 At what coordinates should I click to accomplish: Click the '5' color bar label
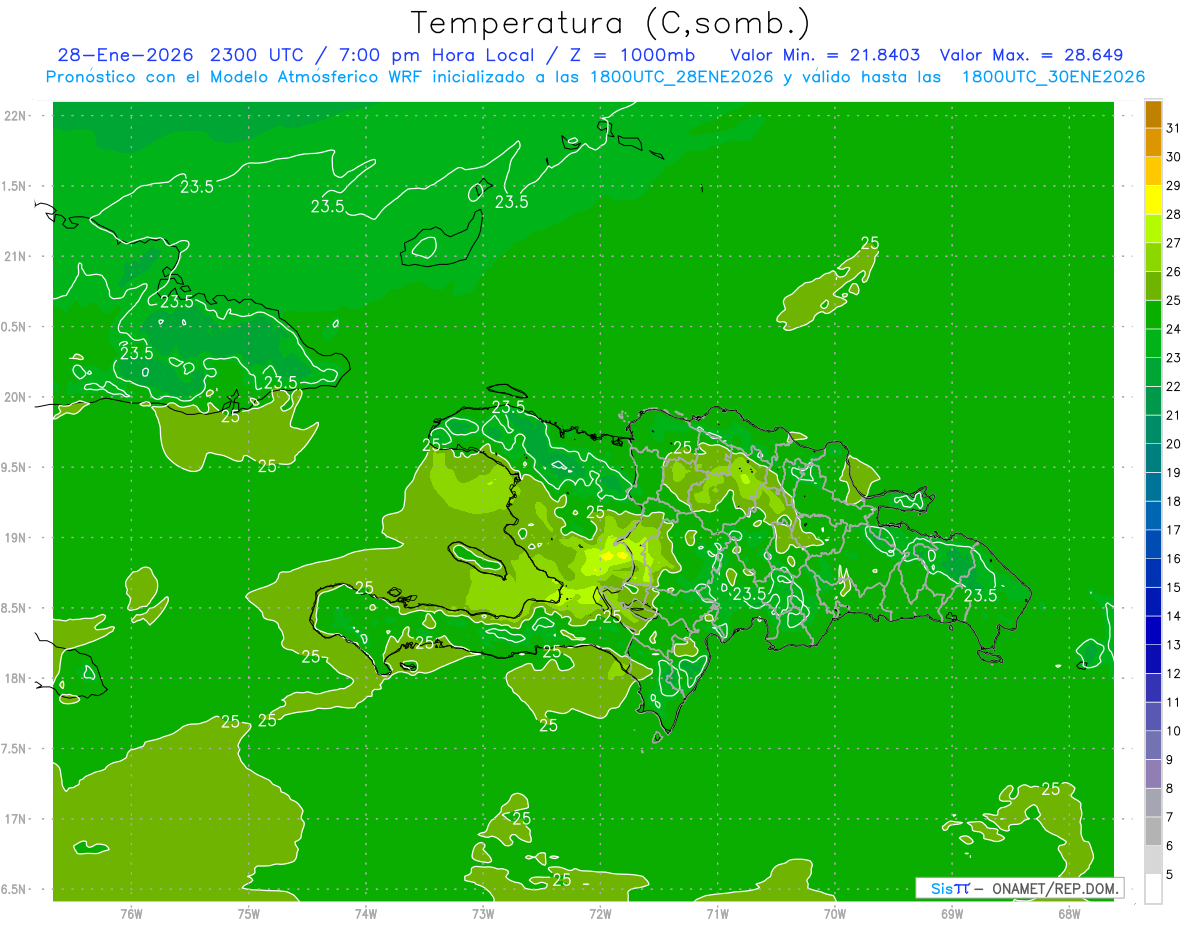(x=1169, y=875)
